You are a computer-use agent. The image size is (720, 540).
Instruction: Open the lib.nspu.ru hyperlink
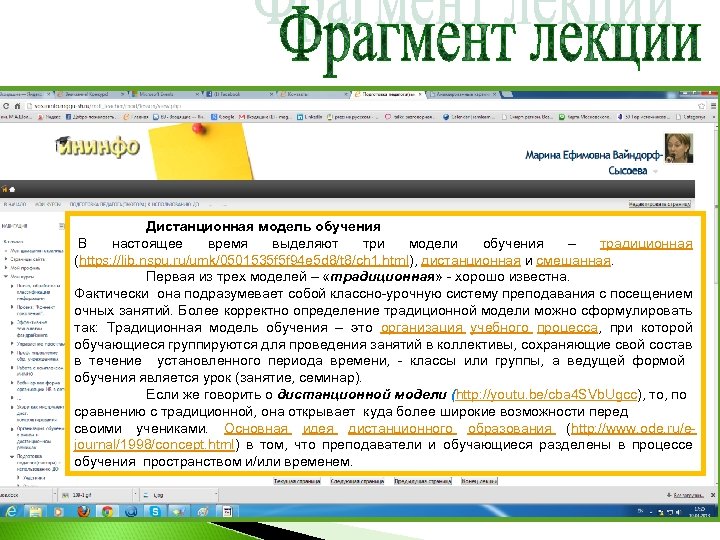[x=244, y=260]
